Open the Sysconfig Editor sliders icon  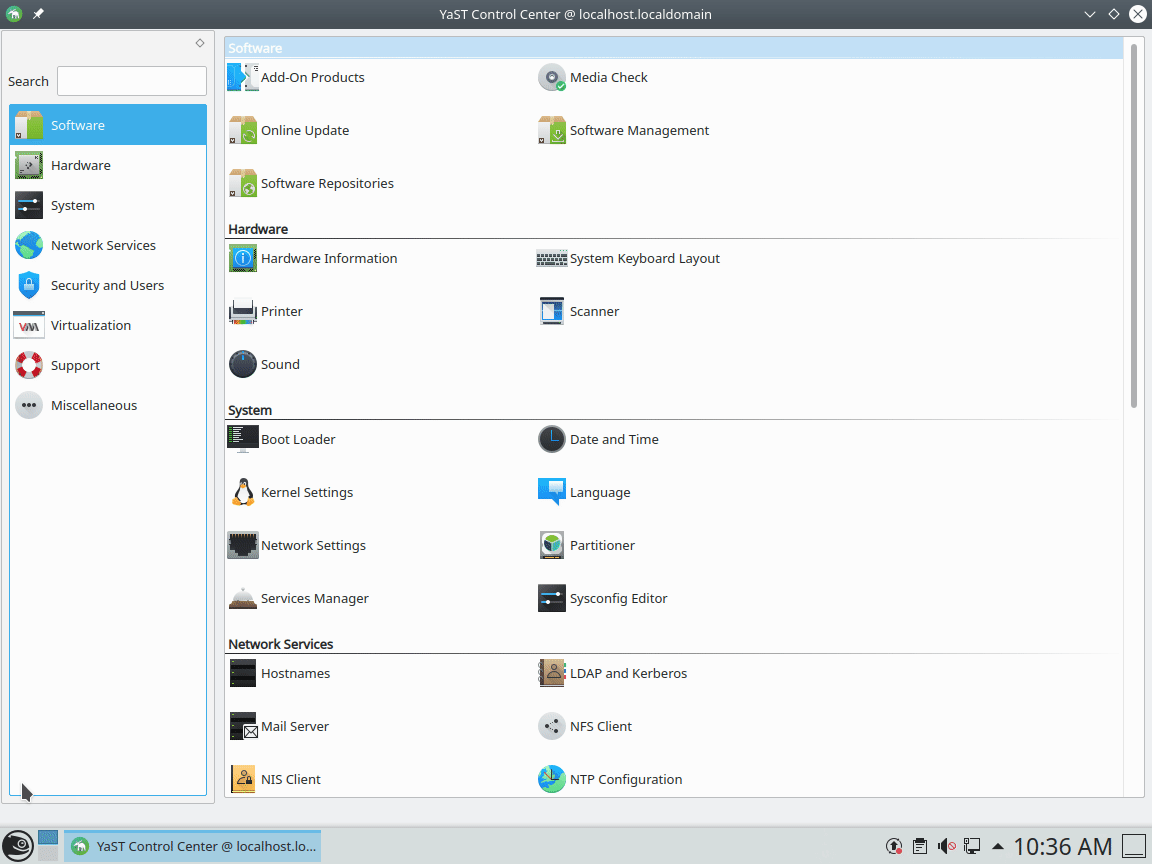coord(552,597)
